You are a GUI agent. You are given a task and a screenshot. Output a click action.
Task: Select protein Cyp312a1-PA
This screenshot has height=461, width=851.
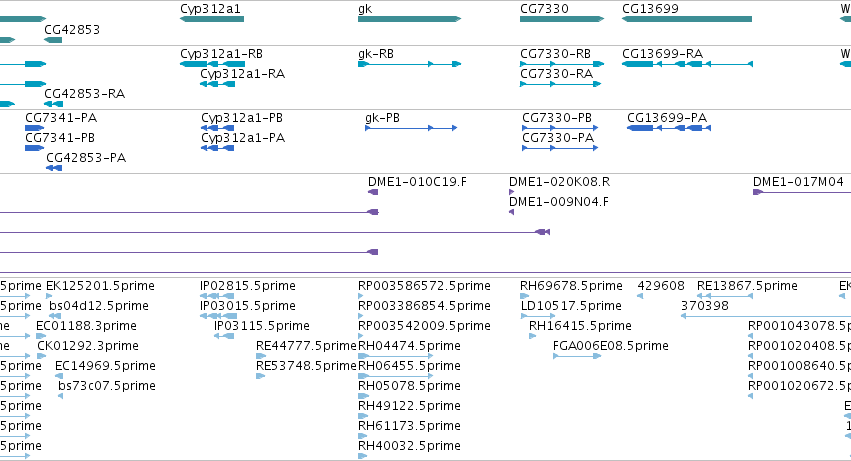(243, 138)
